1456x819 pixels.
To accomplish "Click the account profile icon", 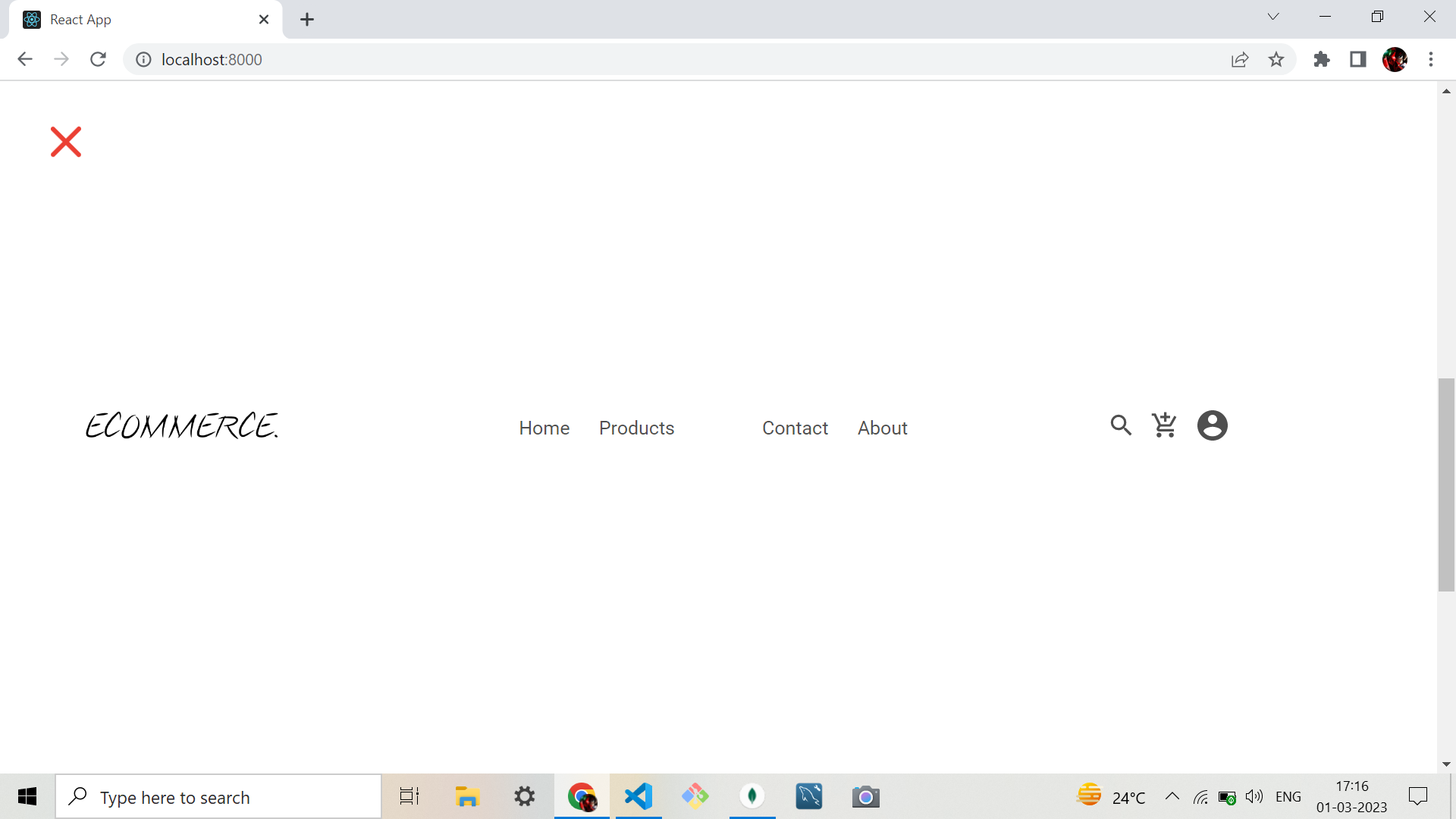I will pyautogui.click(x=1212, y=425).
